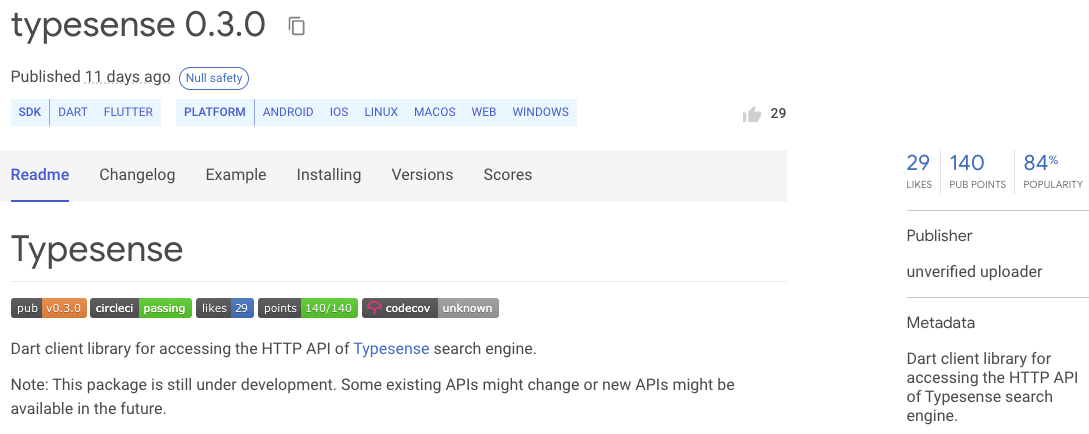Click the 140 PUB POINTS score

977,171
